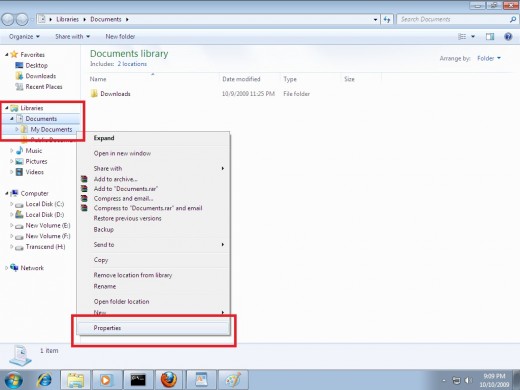Open the Share with toolbar dropdown
Image resolution: width=520 pixels, height=390 pixels.
click(x=73, y=37)
